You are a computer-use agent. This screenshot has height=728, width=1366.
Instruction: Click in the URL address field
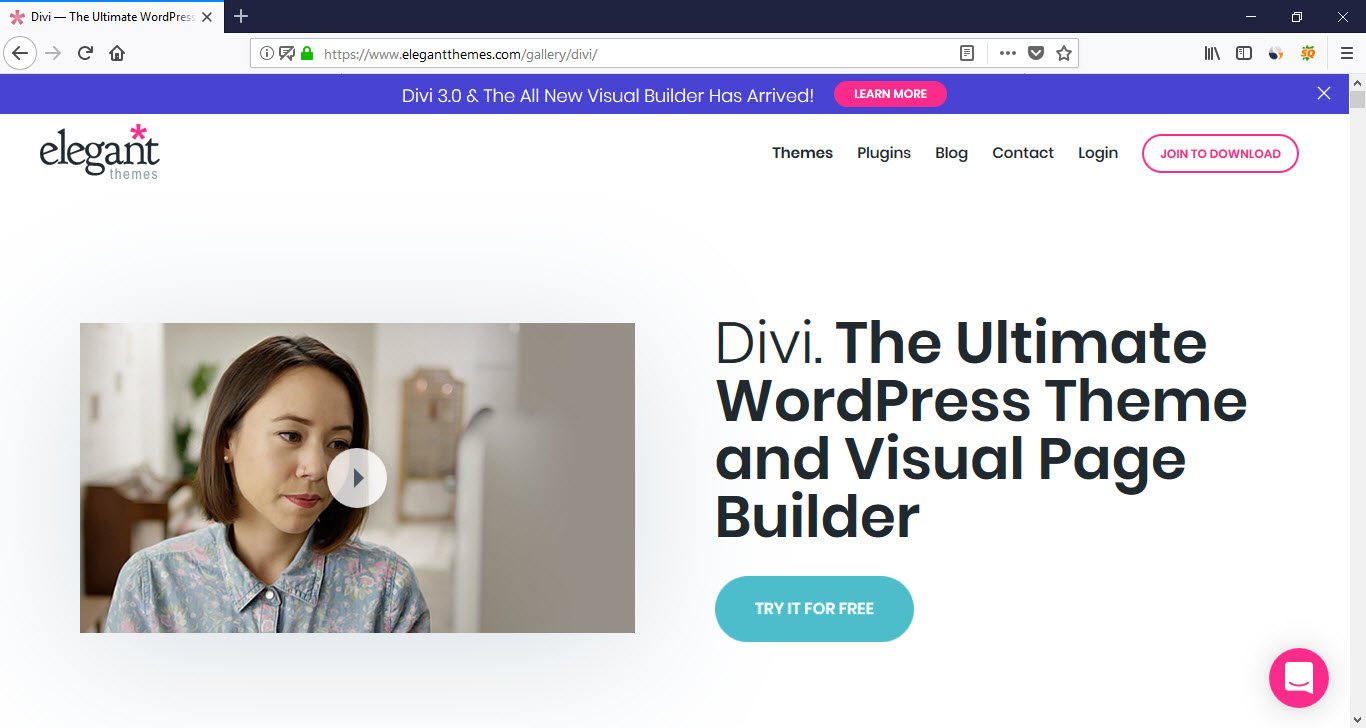(x=630, y=53)
